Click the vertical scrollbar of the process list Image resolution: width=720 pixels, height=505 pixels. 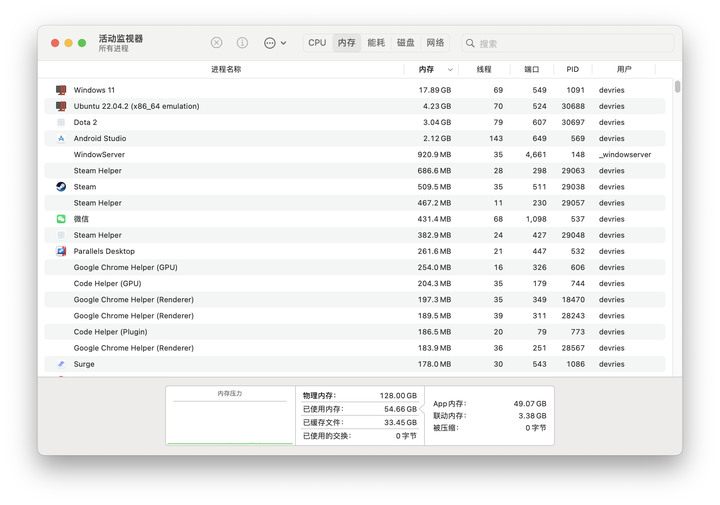tap(677, 87)
